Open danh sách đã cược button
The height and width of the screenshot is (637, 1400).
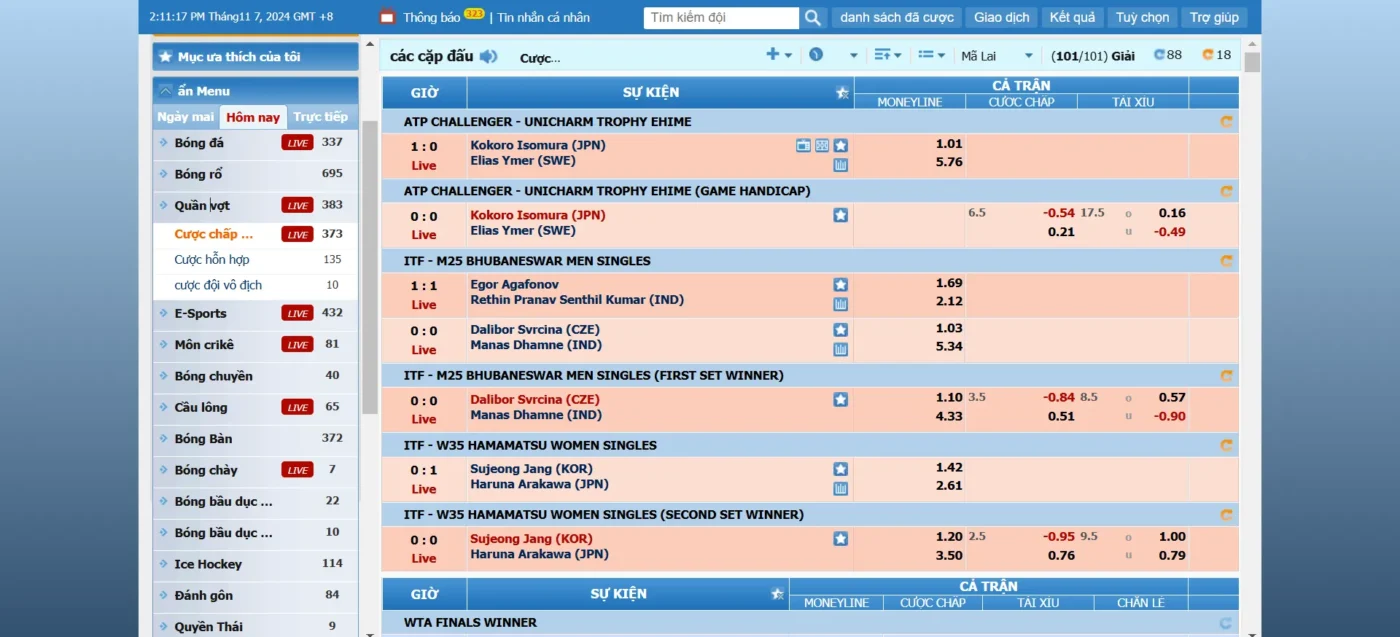pyautogui.click(x=896, y=17)
